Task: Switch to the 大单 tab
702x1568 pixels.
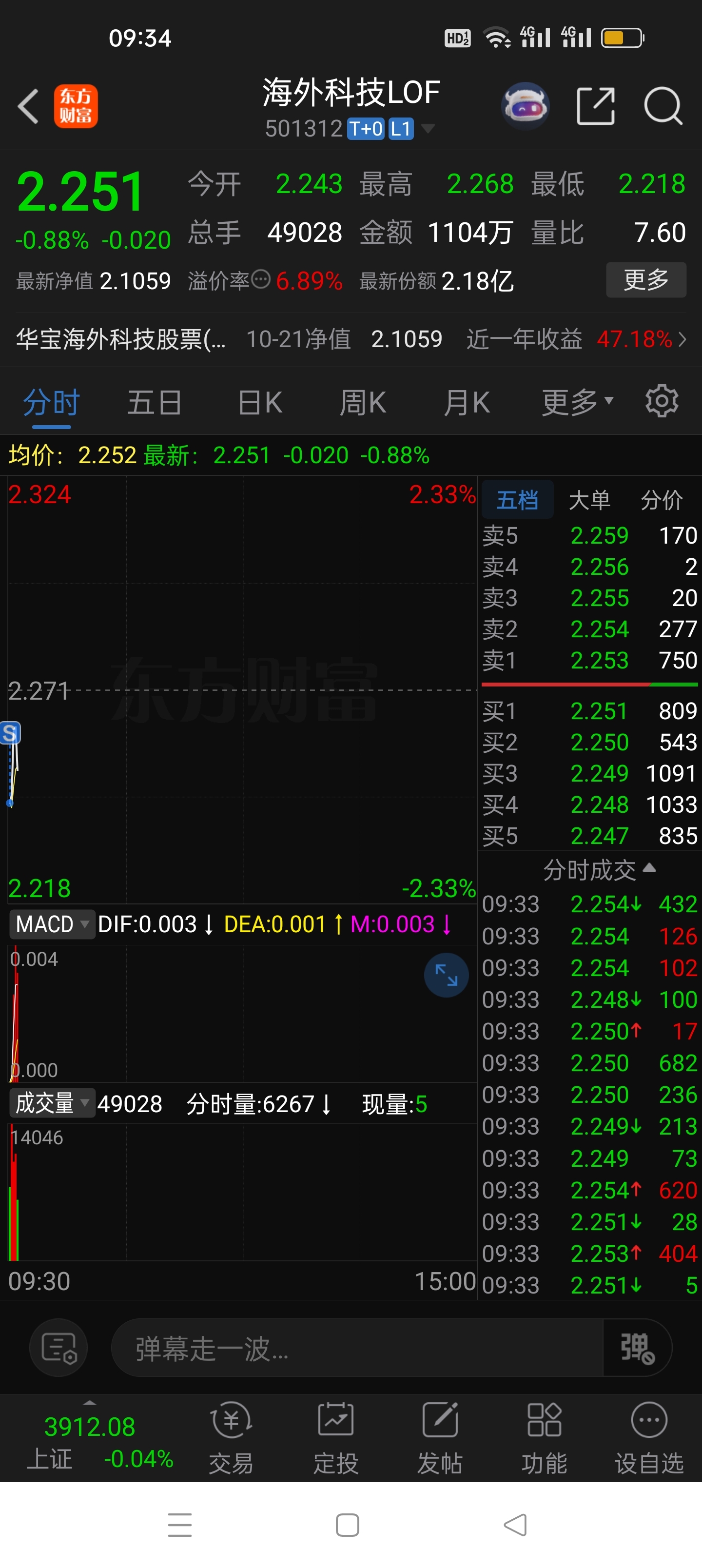Action: click(x=589, y=500)
